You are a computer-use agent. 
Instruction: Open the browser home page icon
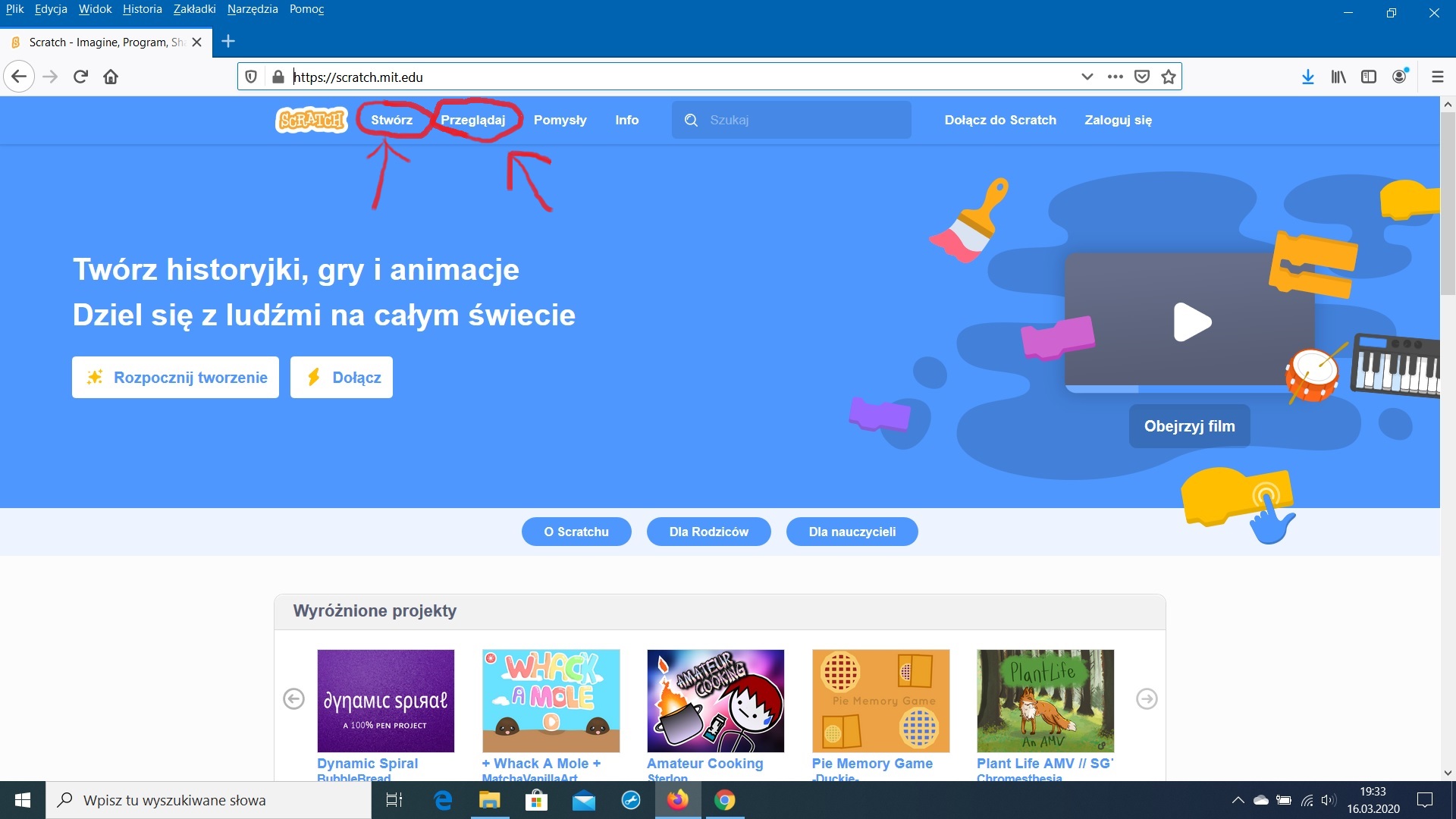(111, 77)
